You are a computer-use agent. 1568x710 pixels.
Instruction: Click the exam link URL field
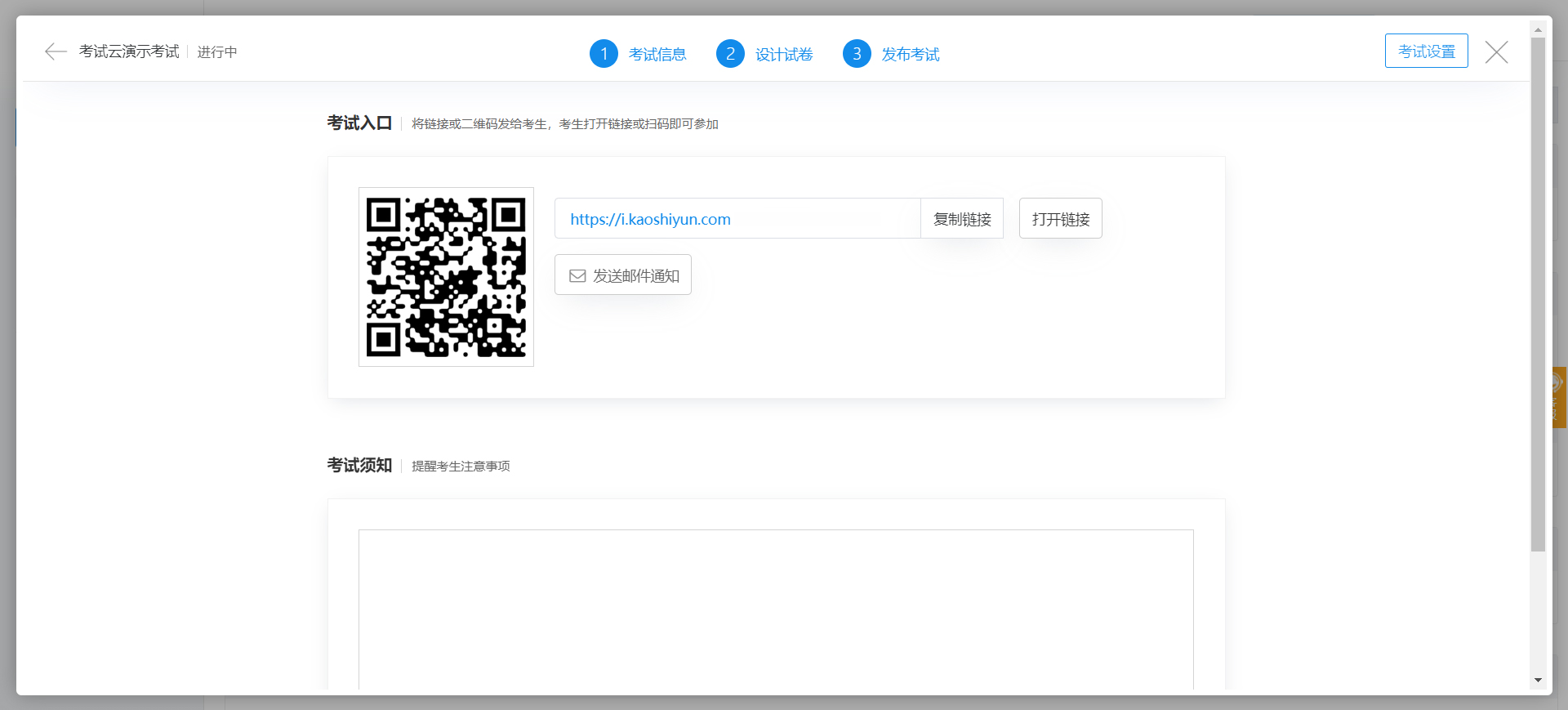[x=737, y=219]
